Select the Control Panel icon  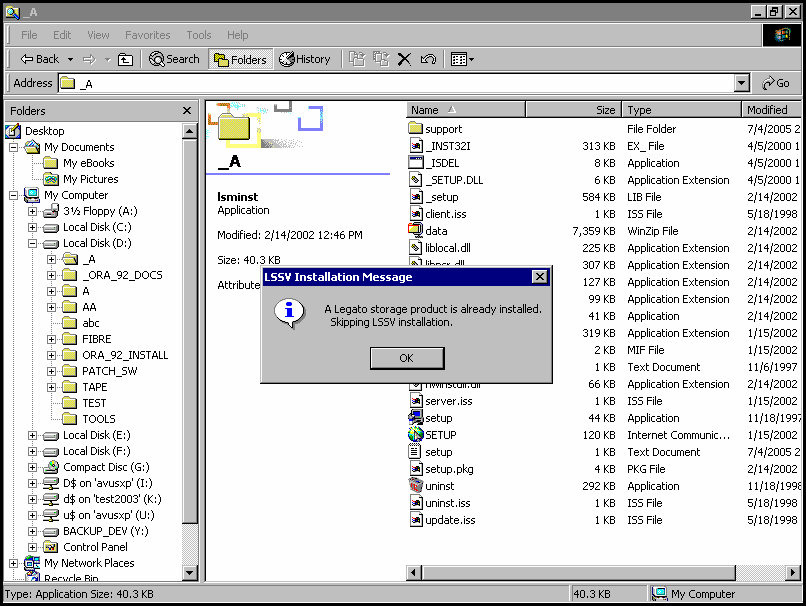51,547
